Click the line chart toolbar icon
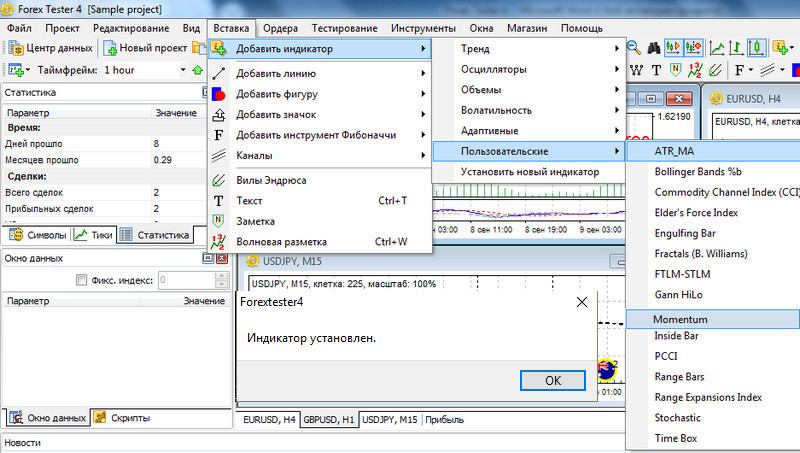 pyautogui.click(x=717, y=48)
